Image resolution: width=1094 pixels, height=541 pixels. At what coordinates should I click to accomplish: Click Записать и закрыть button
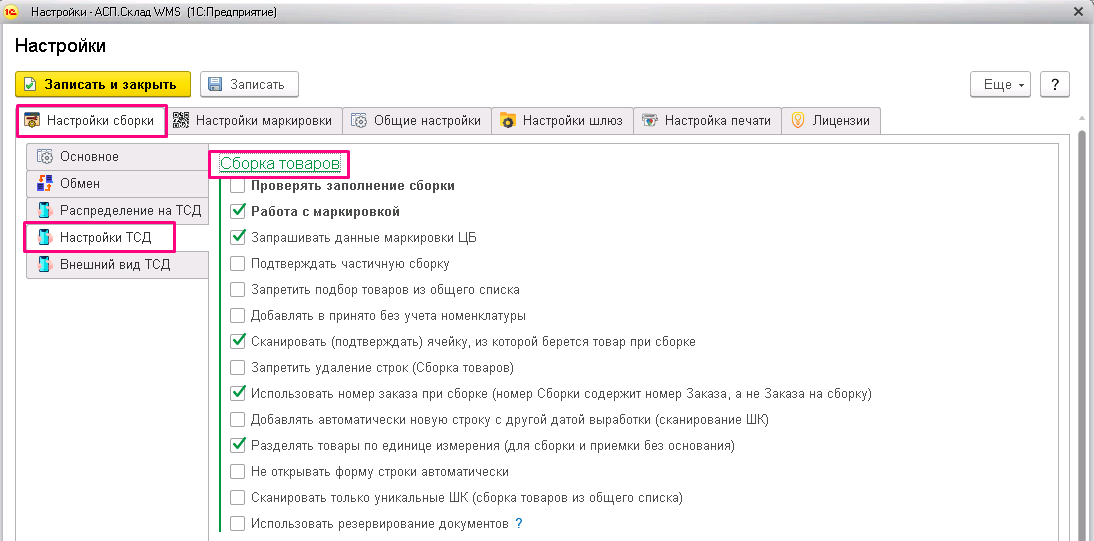click(x=103, y=84)
